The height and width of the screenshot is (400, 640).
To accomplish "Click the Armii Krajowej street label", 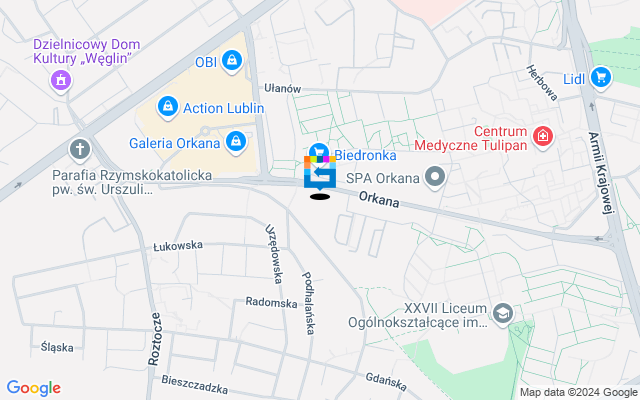I will [x=601, y=172].
